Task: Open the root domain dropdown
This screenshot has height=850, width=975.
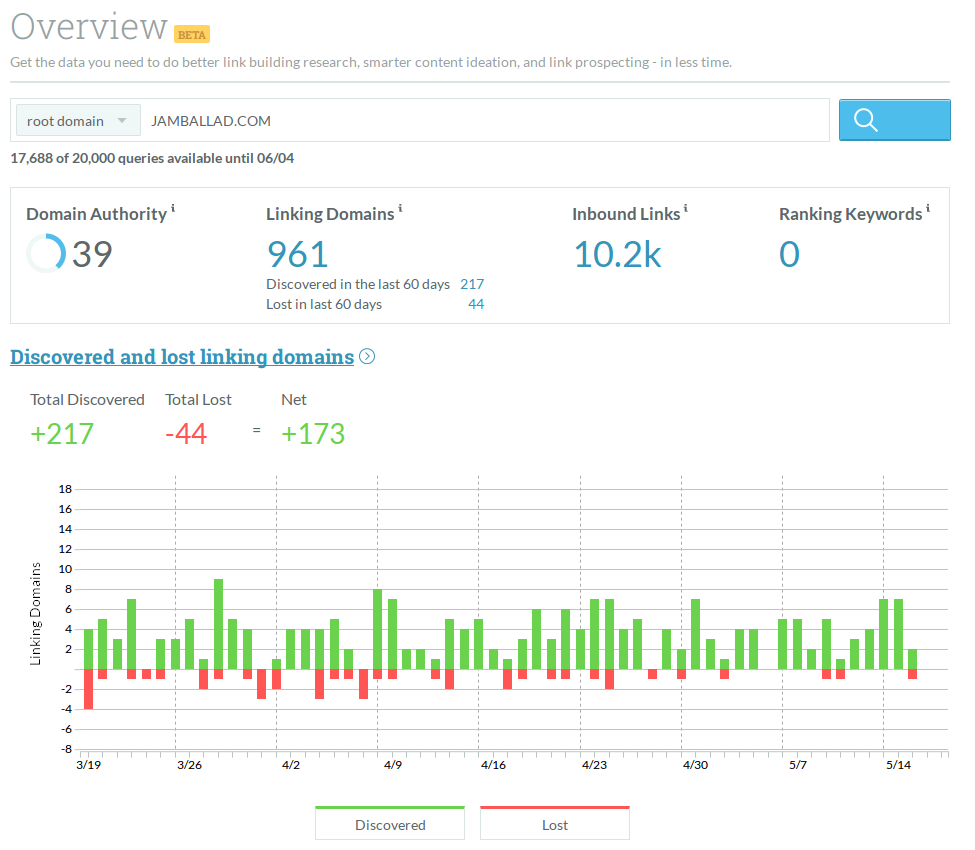Action: 78,121
